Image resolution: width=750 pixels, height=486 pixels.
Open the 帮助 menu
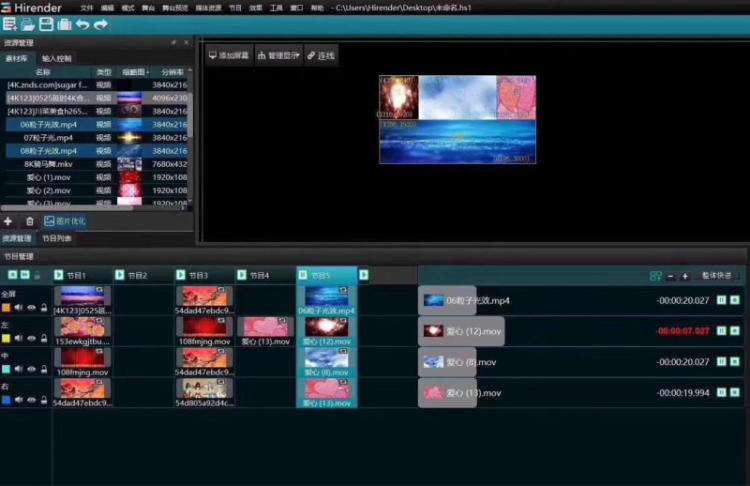(x=317, y=8)
